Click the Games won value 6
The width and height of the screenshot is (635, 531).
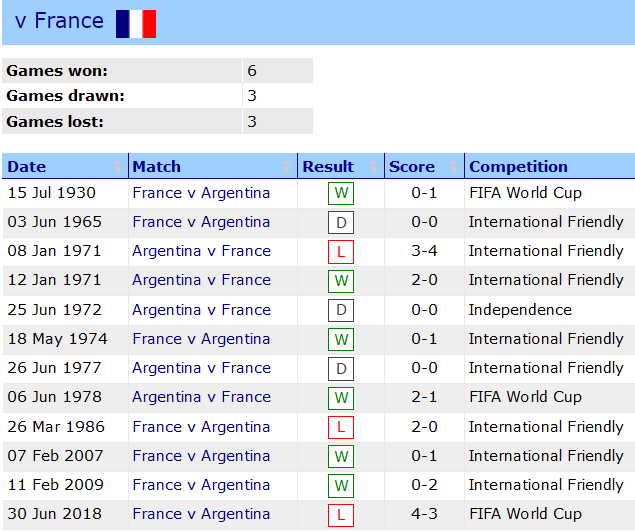point(252,71)
